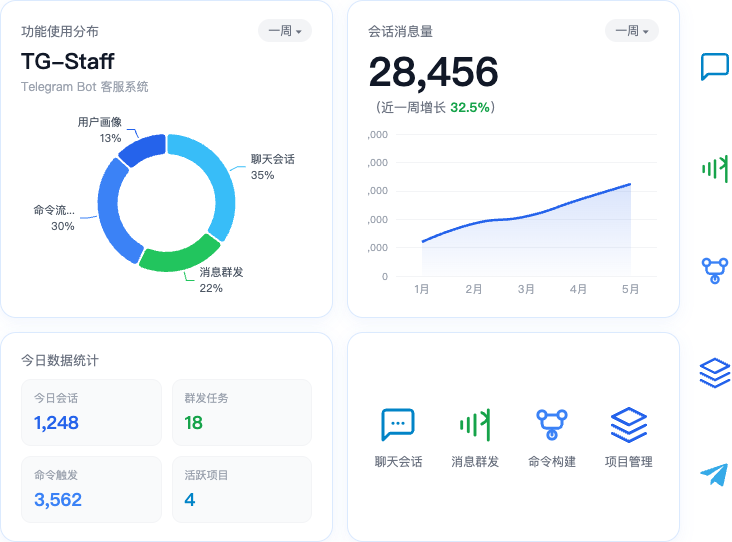
Task: Click the 32.5% growth value
Action: click(470, 107)
